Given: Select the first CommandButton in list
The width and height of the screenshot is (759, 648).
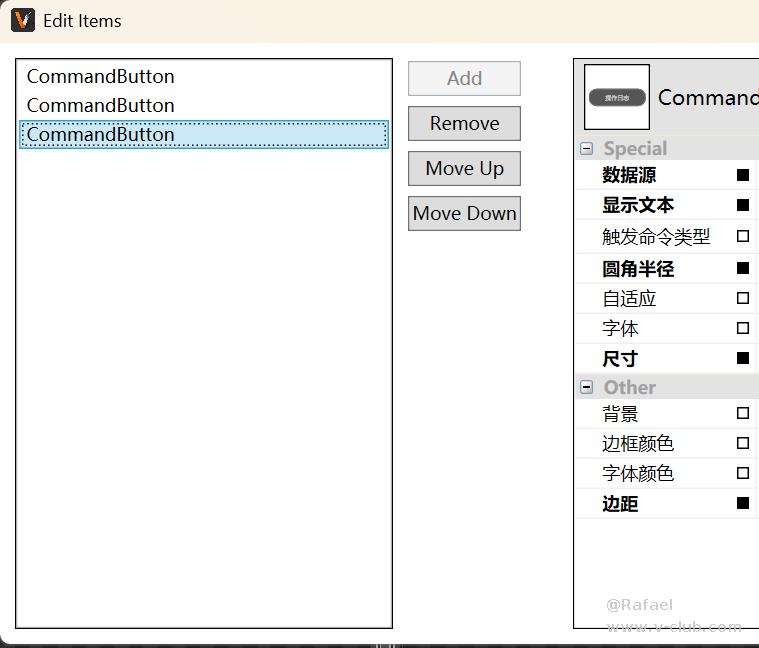Looking at the screenshot, I should (100, 77).
